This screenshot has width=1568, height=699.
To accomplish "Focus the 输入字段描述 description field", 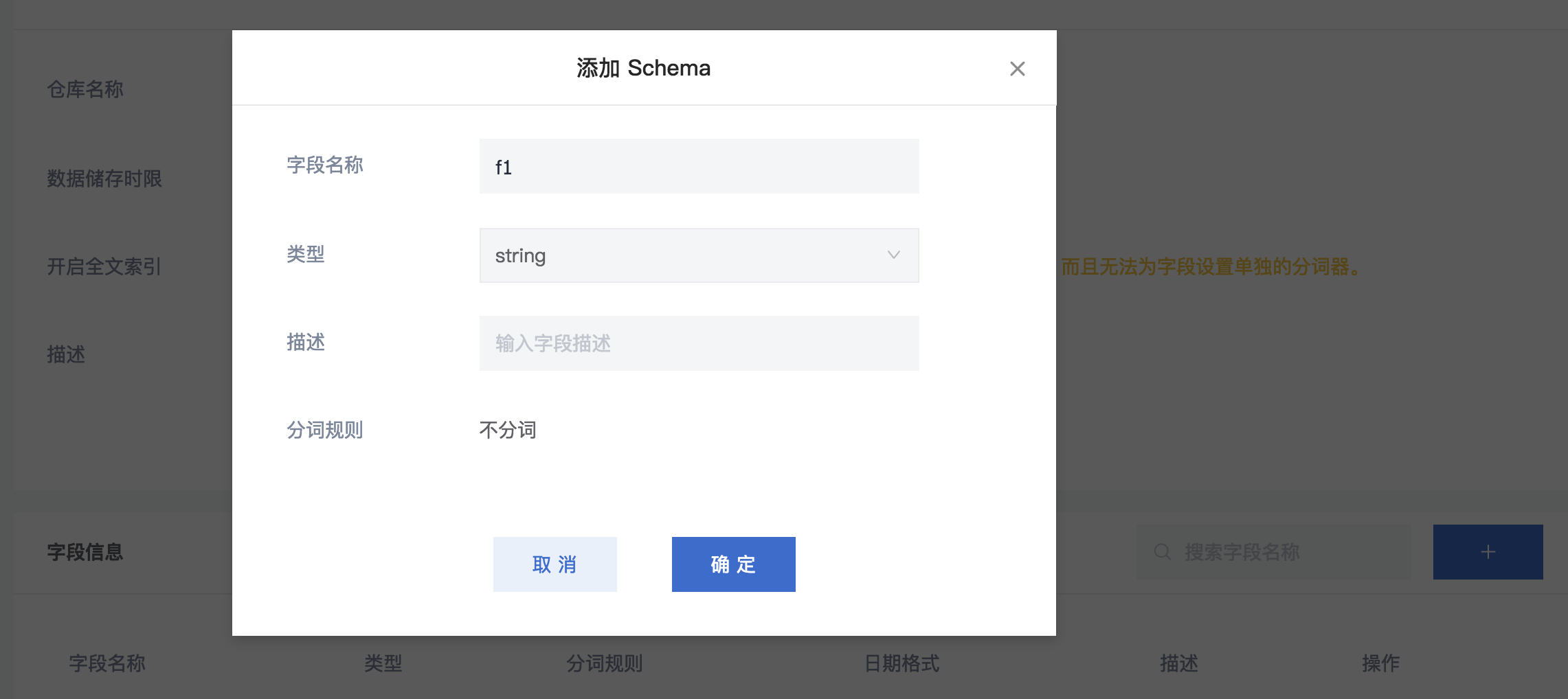I will click(699, 343).
